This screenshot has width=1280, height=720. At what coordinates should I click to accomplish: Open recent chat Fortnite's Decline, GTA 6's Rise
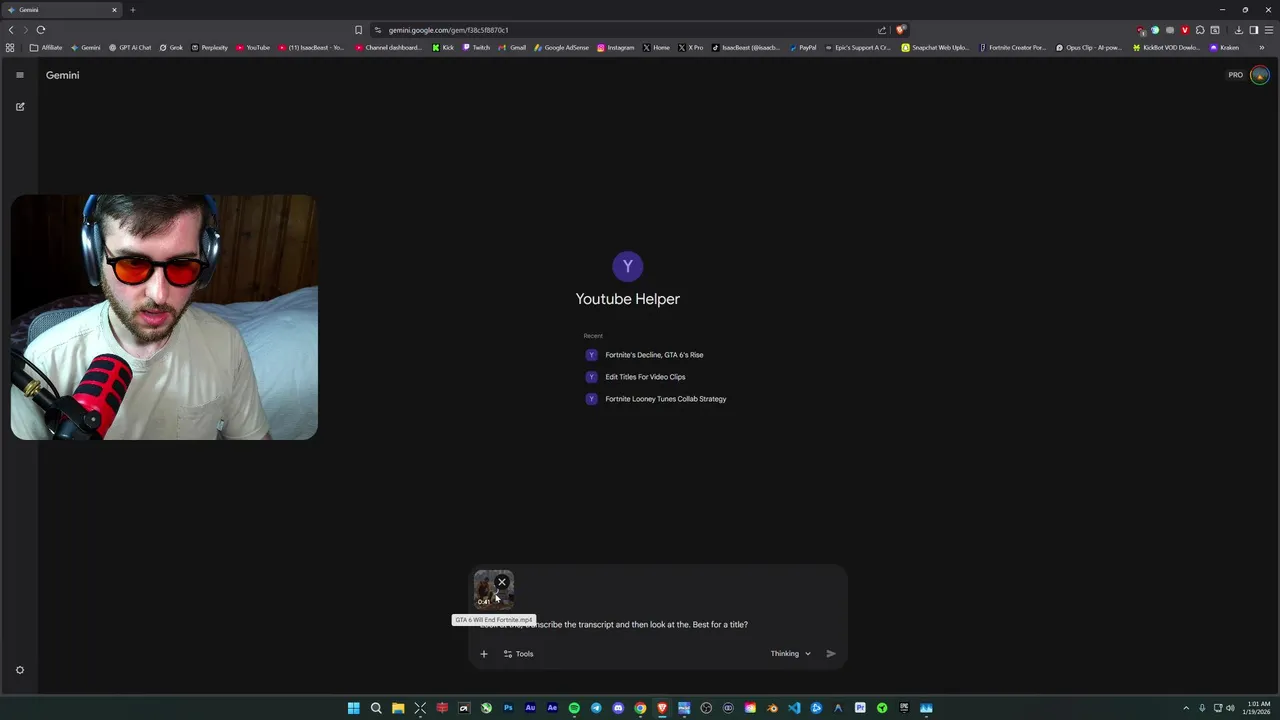[654, 355]
